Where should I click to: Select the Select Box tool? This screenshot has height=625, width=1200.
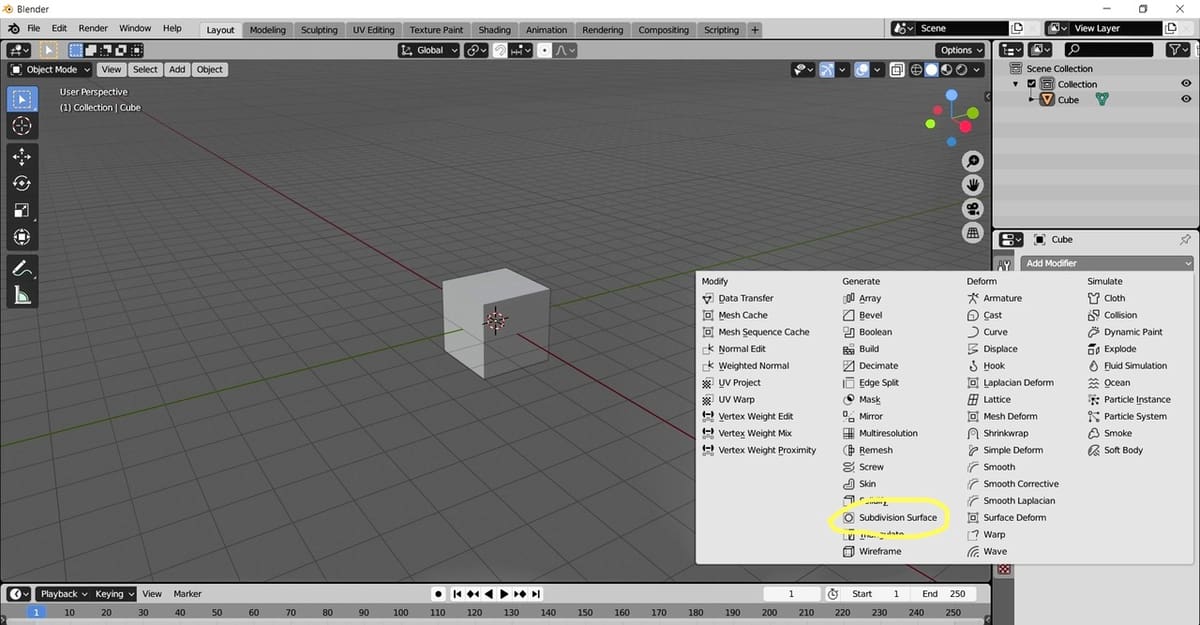coord(22,99)
